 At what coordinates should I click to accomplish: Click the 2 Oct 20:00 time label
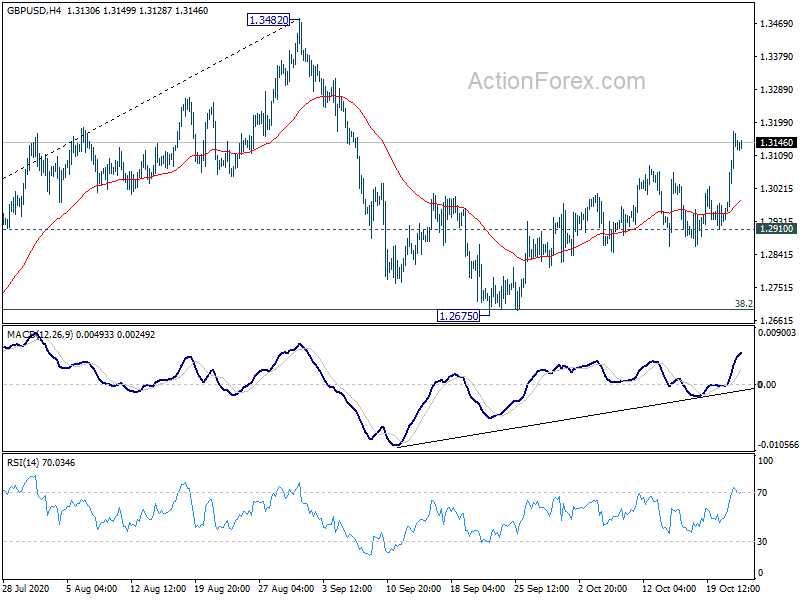(603, 589)
